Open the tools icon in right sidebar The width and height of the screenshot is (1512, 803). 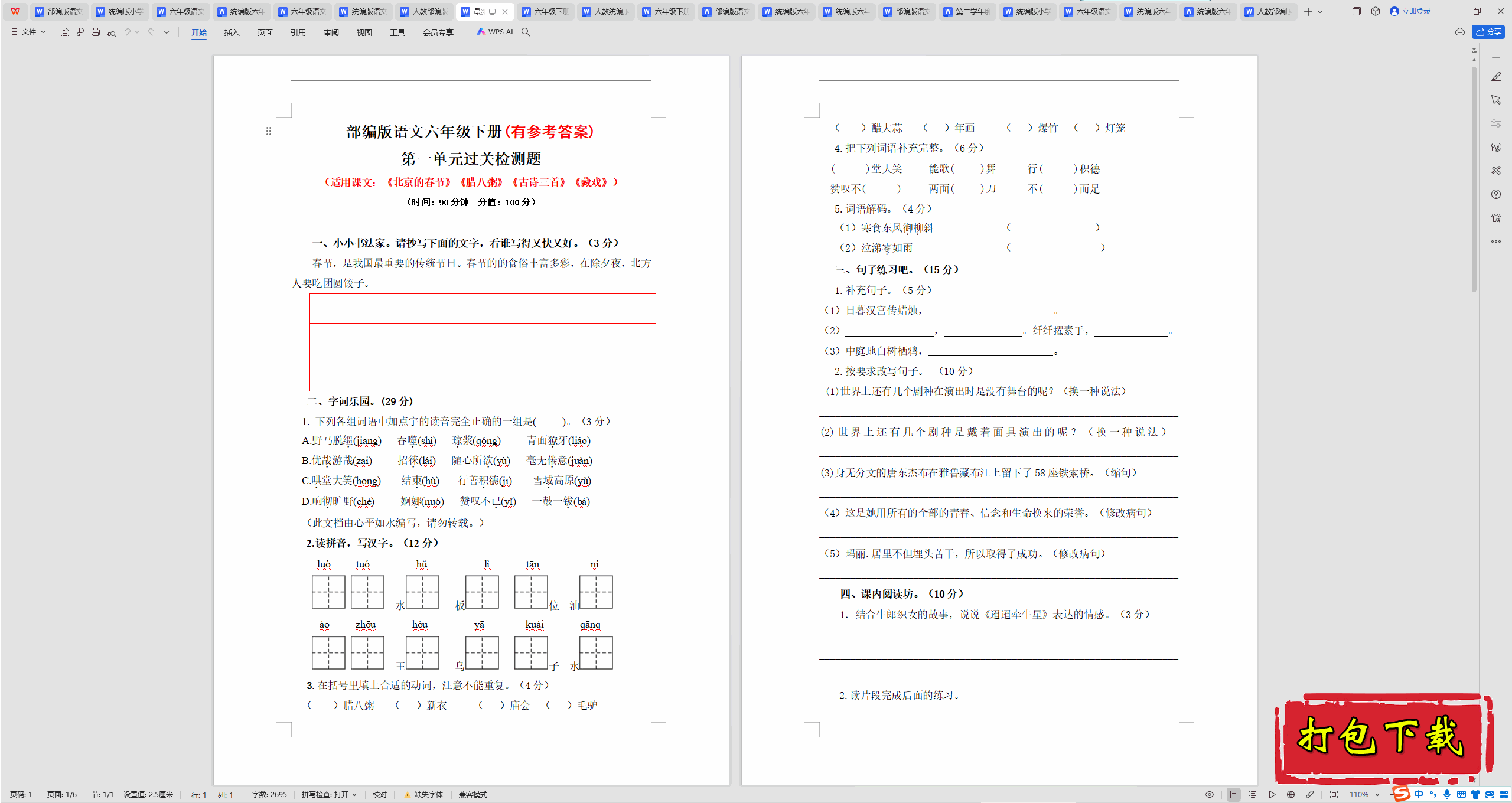coord(1496,171)
